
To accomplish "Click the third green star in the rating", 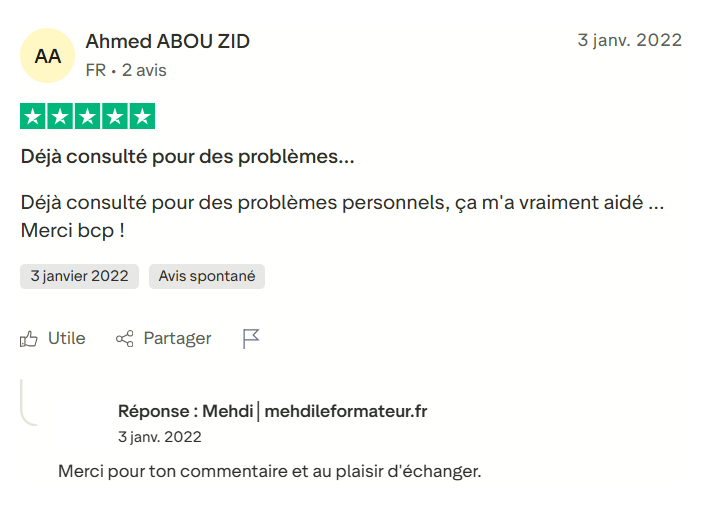I will tap(88, 117).
